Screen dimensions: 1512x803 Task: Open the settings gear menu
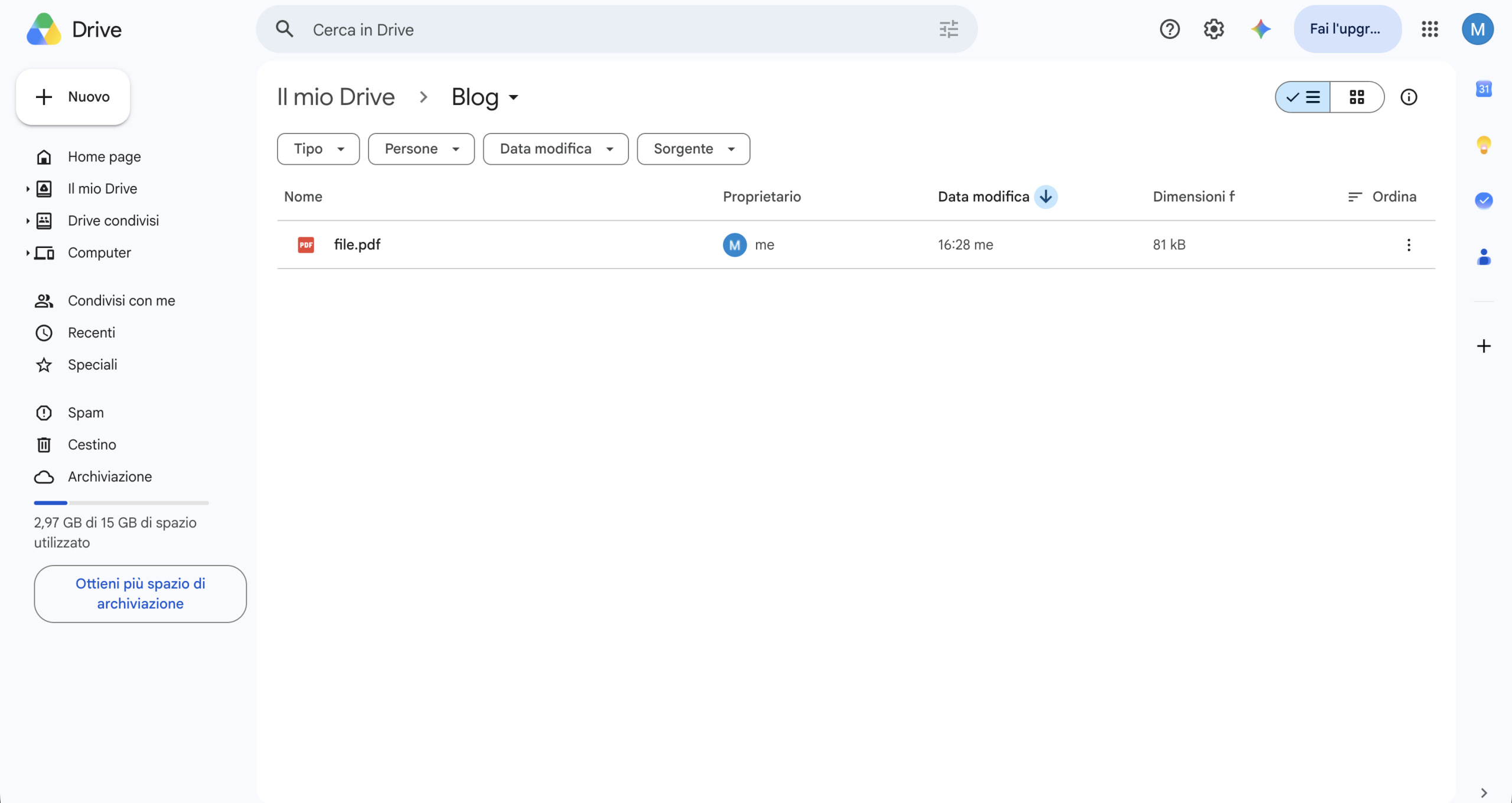1214,29
